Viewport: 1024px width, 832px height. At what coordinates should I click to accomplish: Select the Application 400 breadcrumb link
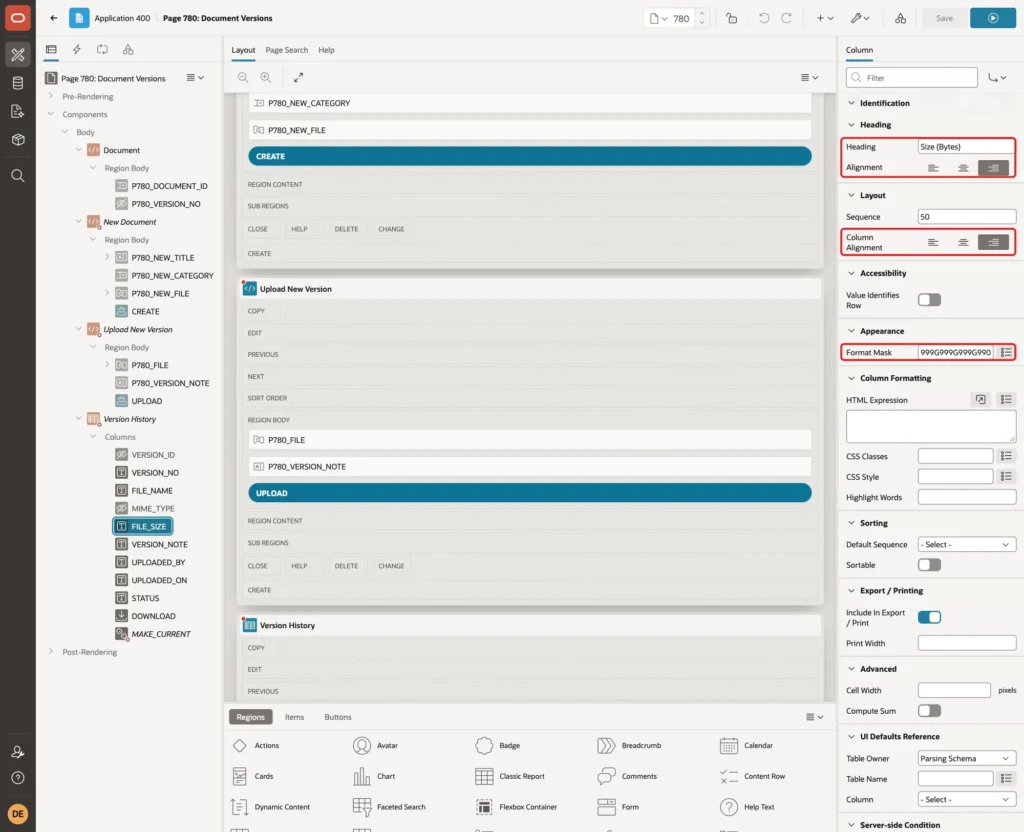click(x=122, y=18)
